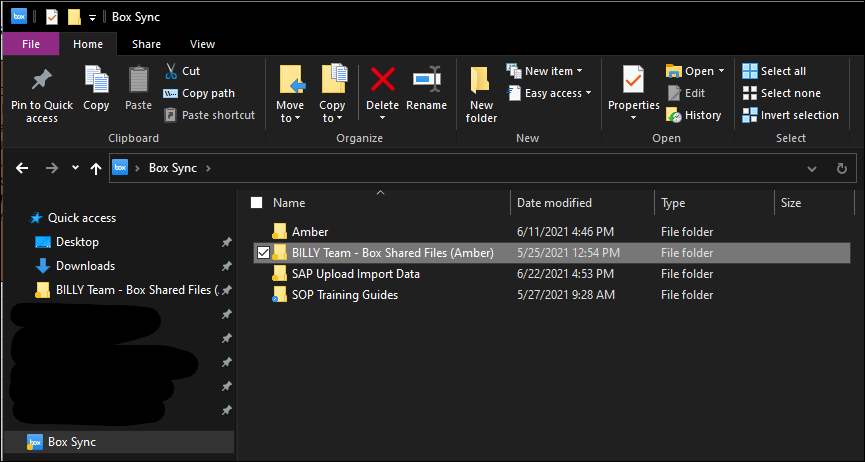Image resolution: width=865 pixels, height=462 pixels.
Task: Open Desktop in the sidebar
Action: coord(67,242)
